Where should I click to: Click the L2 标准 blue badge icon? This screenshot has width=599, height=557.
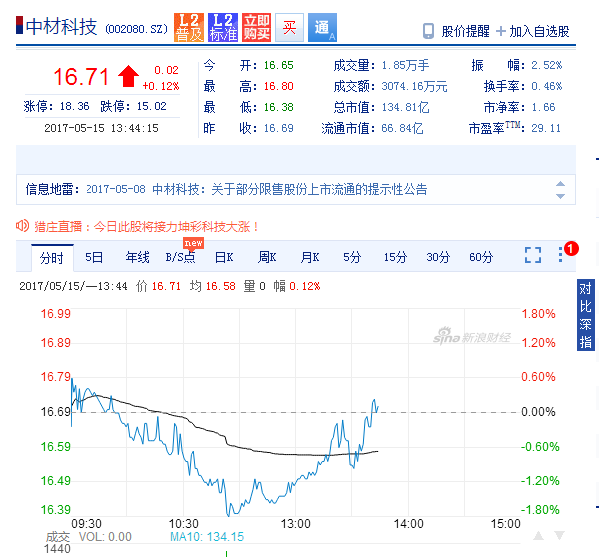223,28
